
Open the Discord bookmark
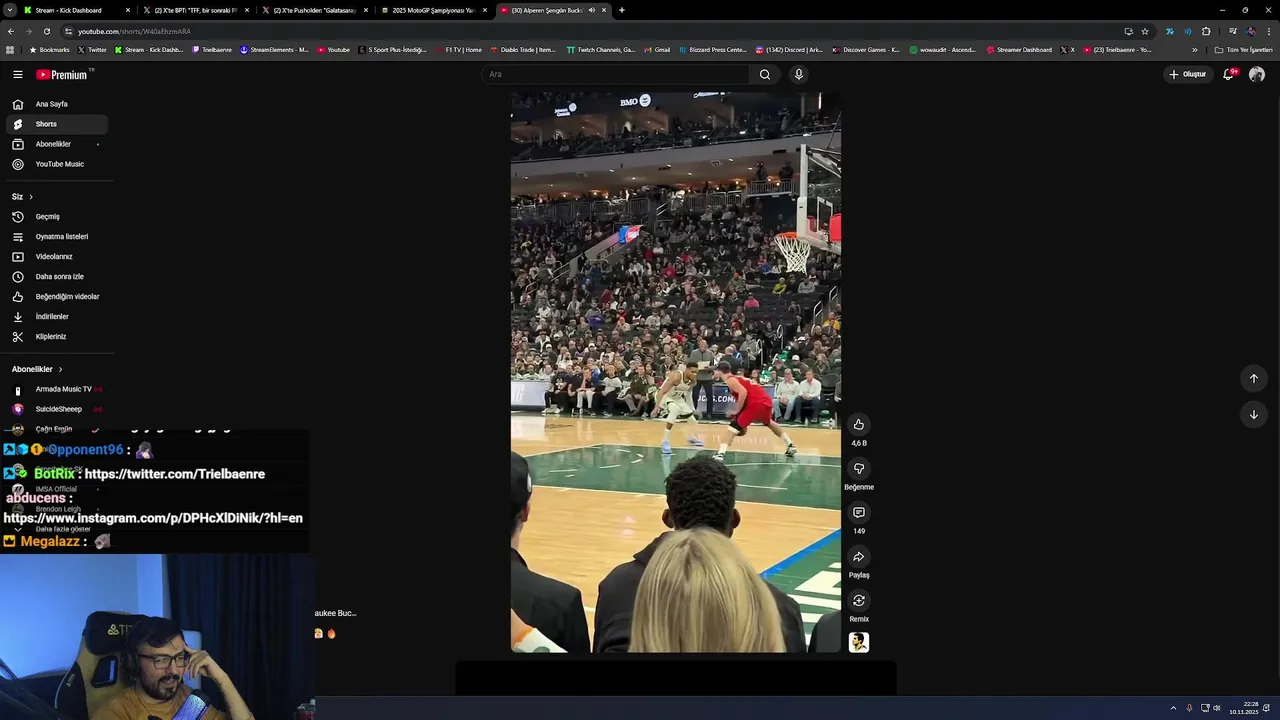tap(789, 50)
